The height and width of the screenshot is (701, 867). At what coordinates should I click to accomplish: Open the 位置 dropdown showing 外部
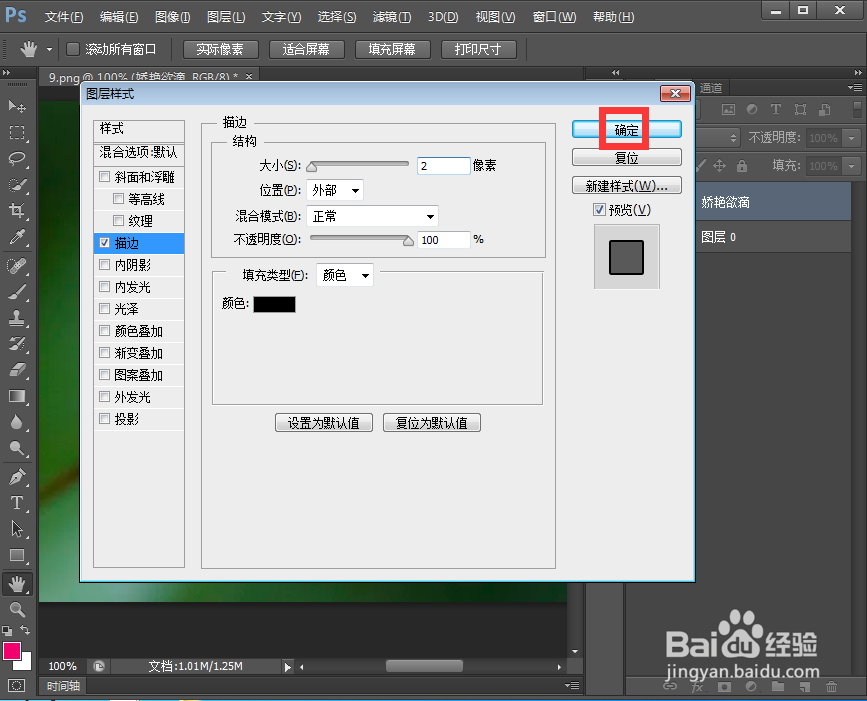click(335, 190)
